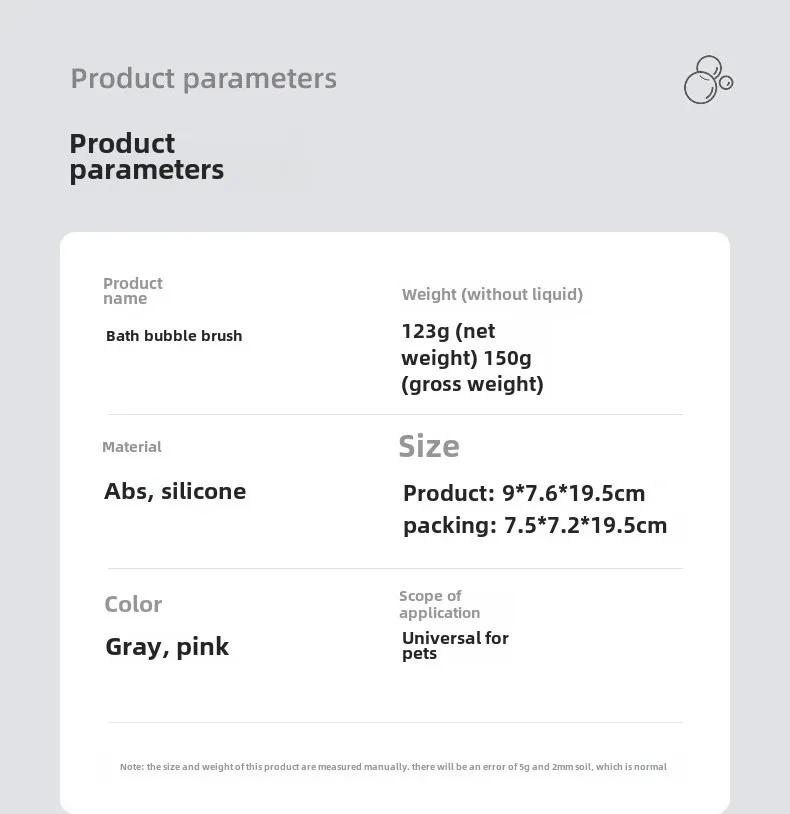
Task: Click the gray 'Product parameters' heading
Action: click(x=203, y=79)
